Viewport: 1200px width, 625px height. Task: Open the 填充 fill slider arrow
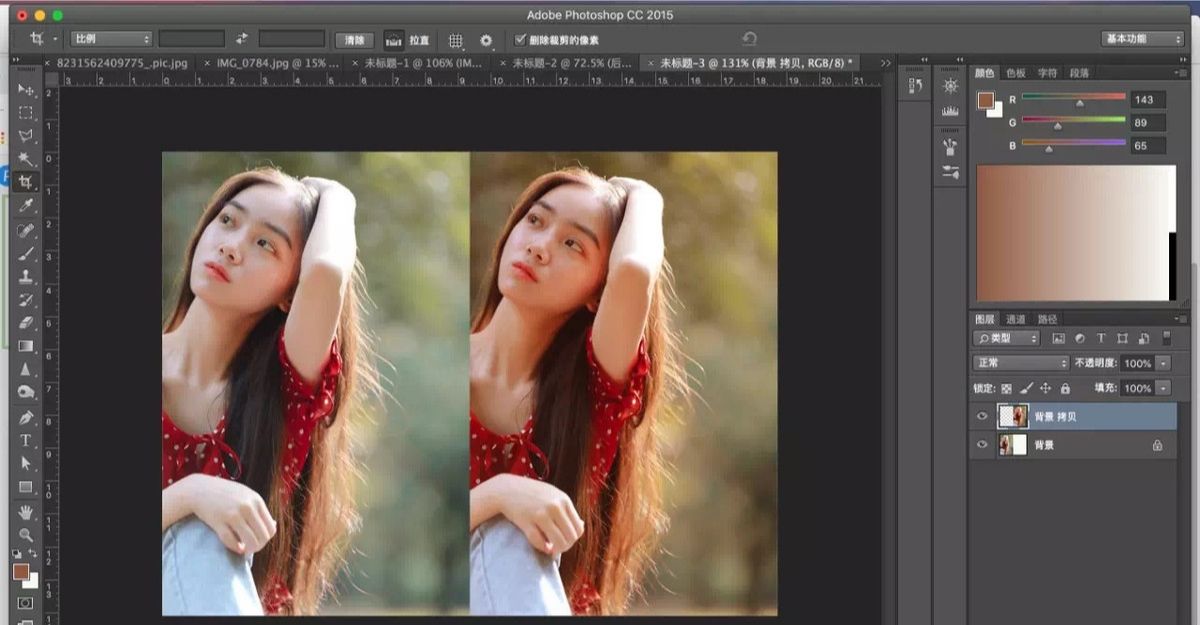[x=1163, y=388]
